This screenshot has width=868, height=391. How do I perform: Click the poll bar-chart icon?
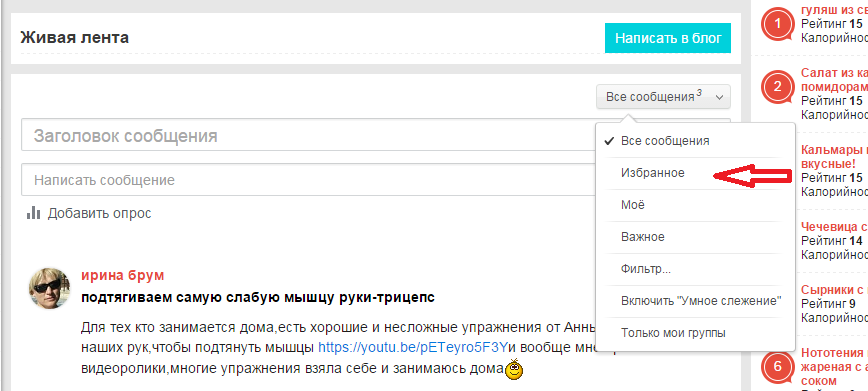[34, 213]
